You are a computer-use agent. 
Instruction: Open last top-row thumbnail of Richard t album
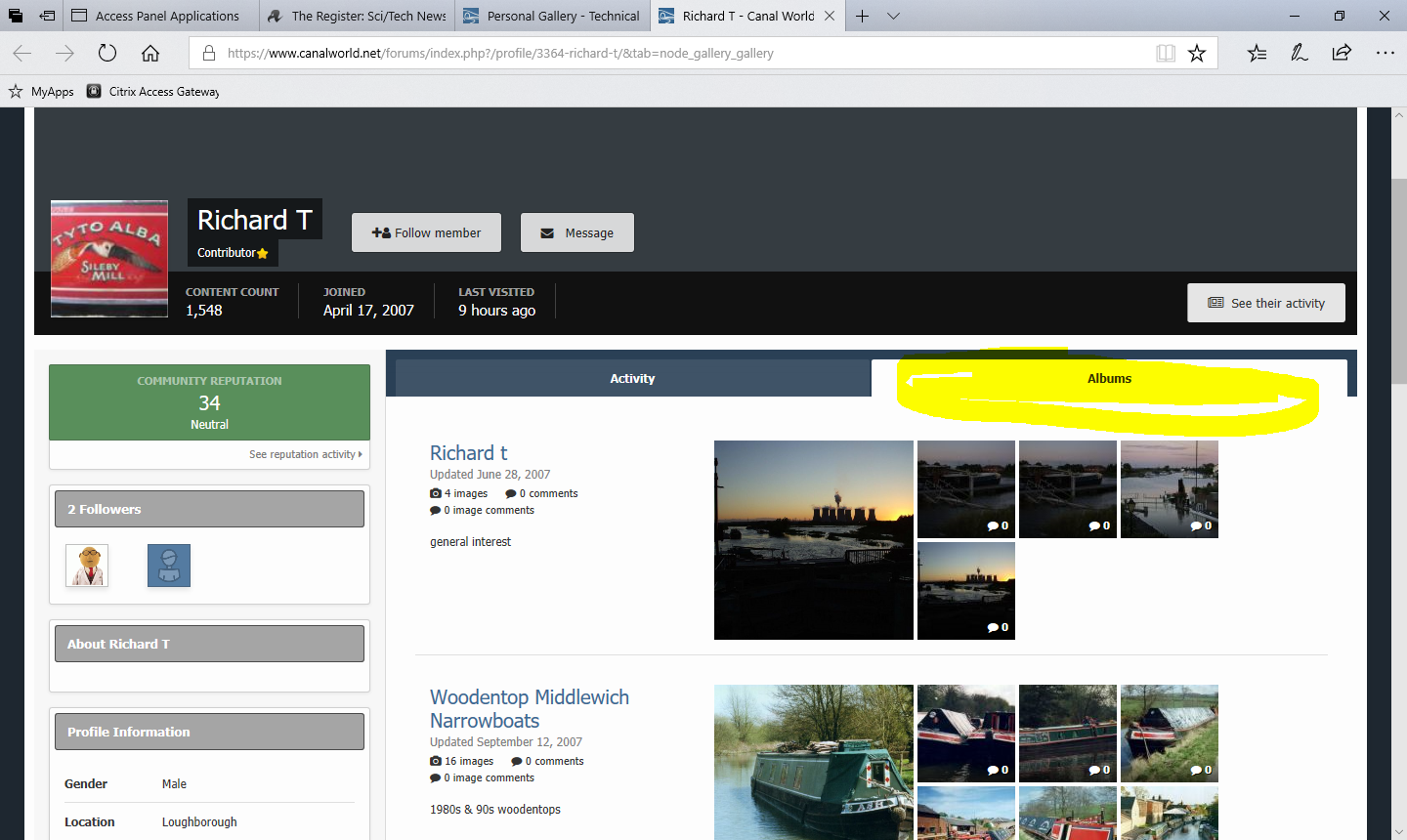1170,489
